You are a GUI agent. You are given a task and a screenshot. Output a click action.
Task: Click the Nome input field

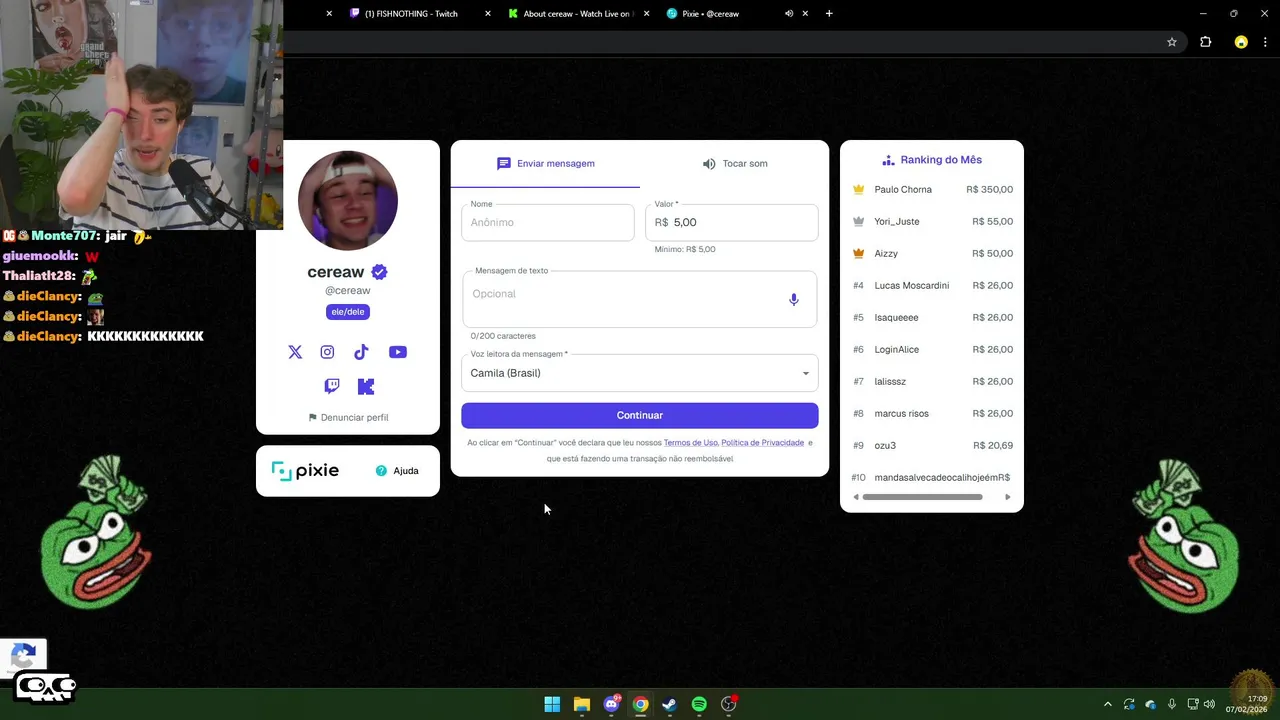(x=548, y=222)
